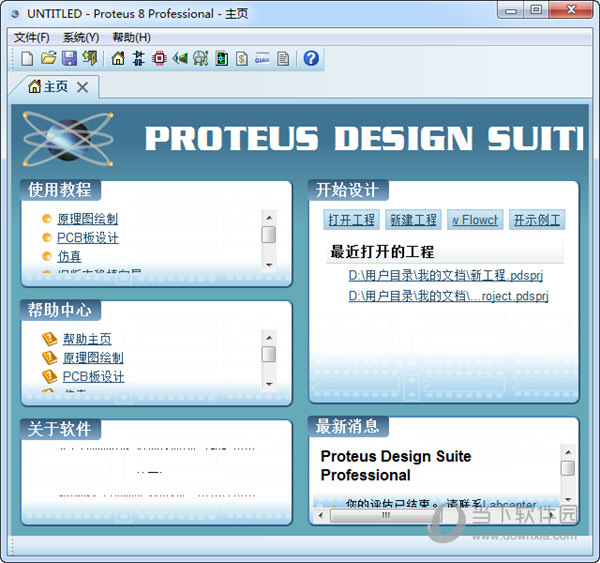Open the PCB板设计 tutorial link
This screenshot has width=600, height=563.
click(88, 238)
